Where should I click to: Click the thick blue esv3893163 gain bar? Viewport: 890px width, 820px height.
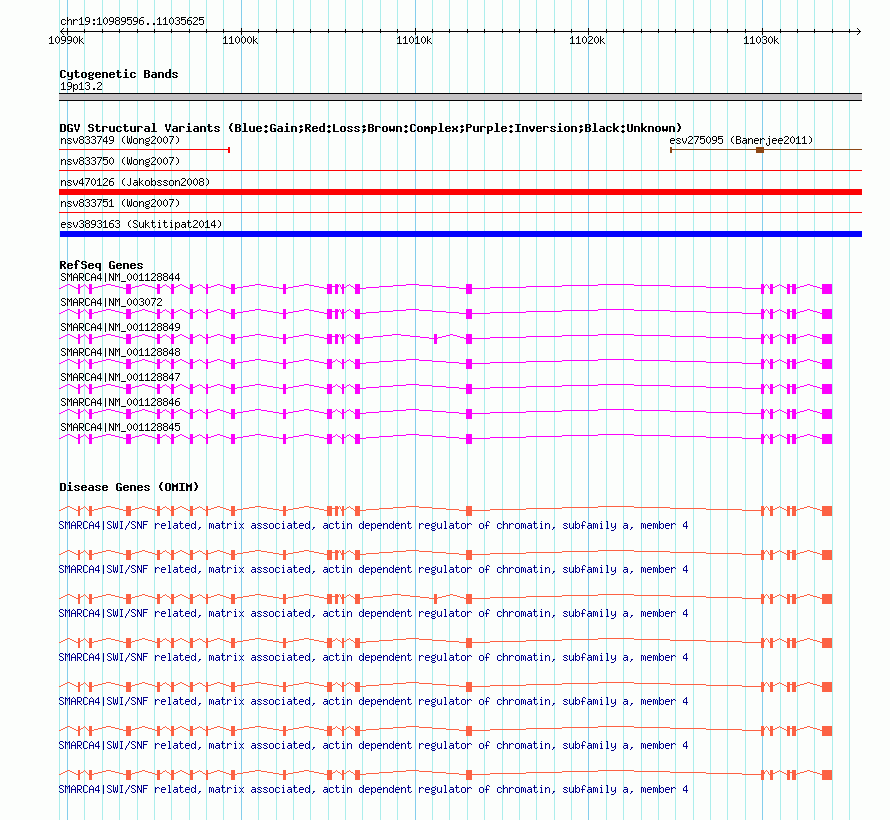point(460,234)
